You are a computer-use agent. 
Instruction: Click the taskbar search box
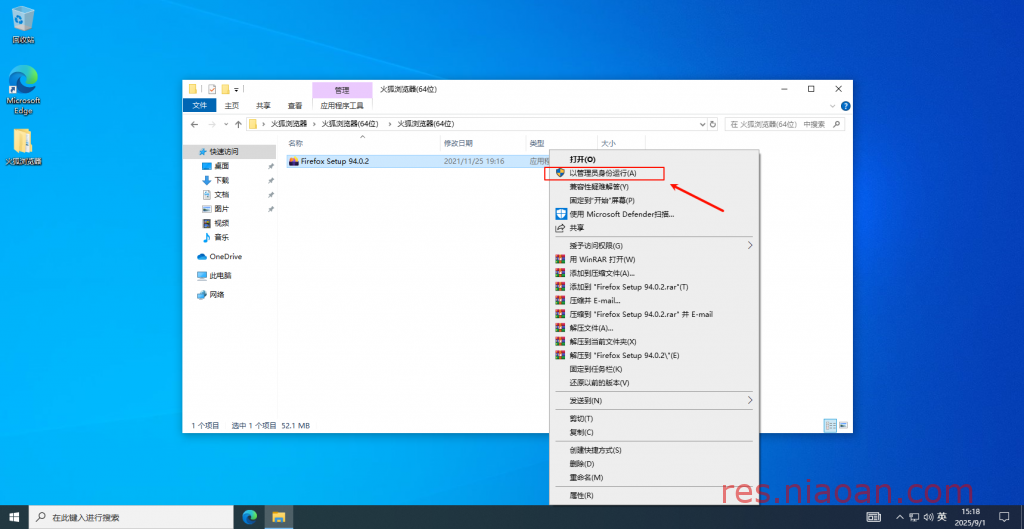coord(131,517)
